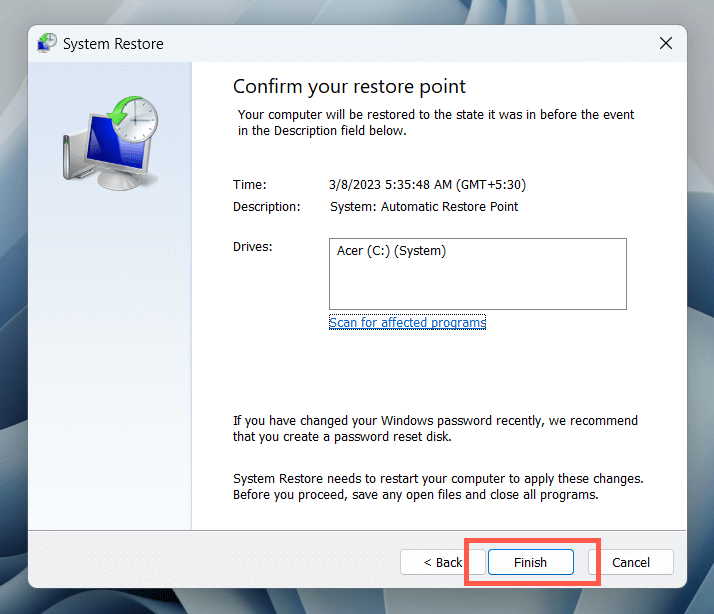This screenshot has width=714, height=614.
Task: Click the System Restore title bar icon
Action: pos(46,43)
